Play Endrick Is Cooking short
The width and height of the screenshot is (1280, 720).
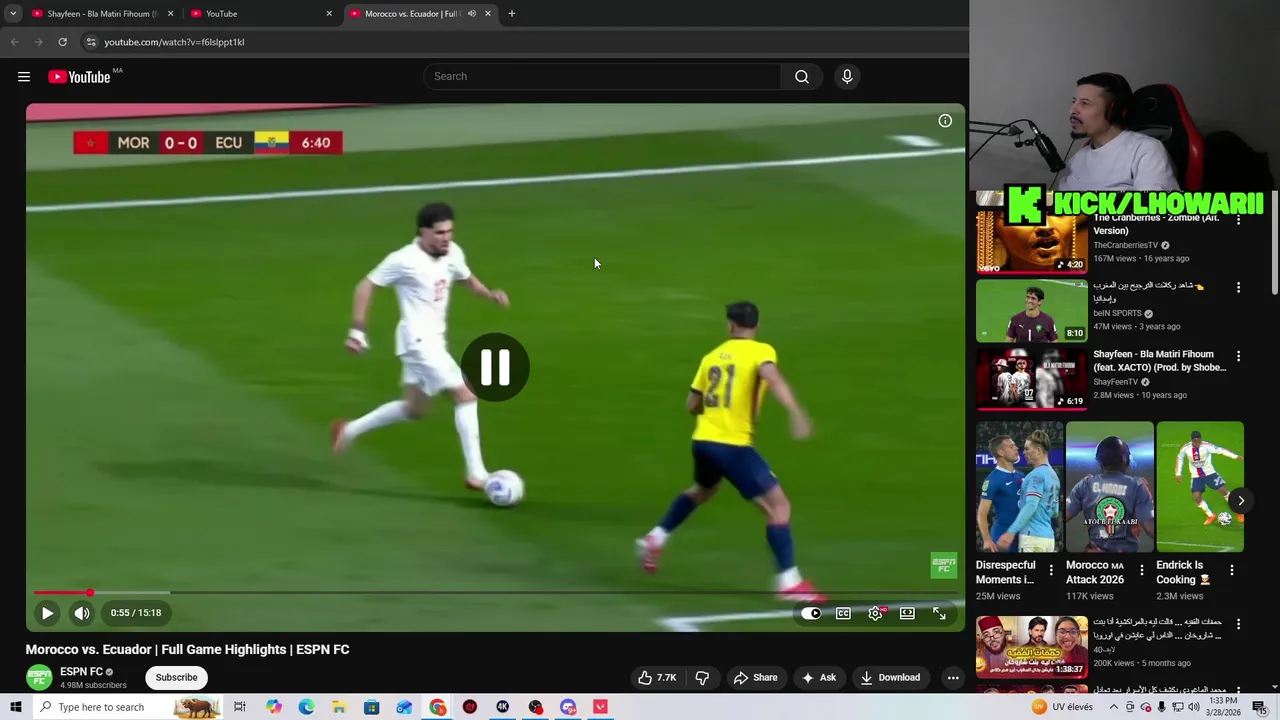[x=1200, y=487]
